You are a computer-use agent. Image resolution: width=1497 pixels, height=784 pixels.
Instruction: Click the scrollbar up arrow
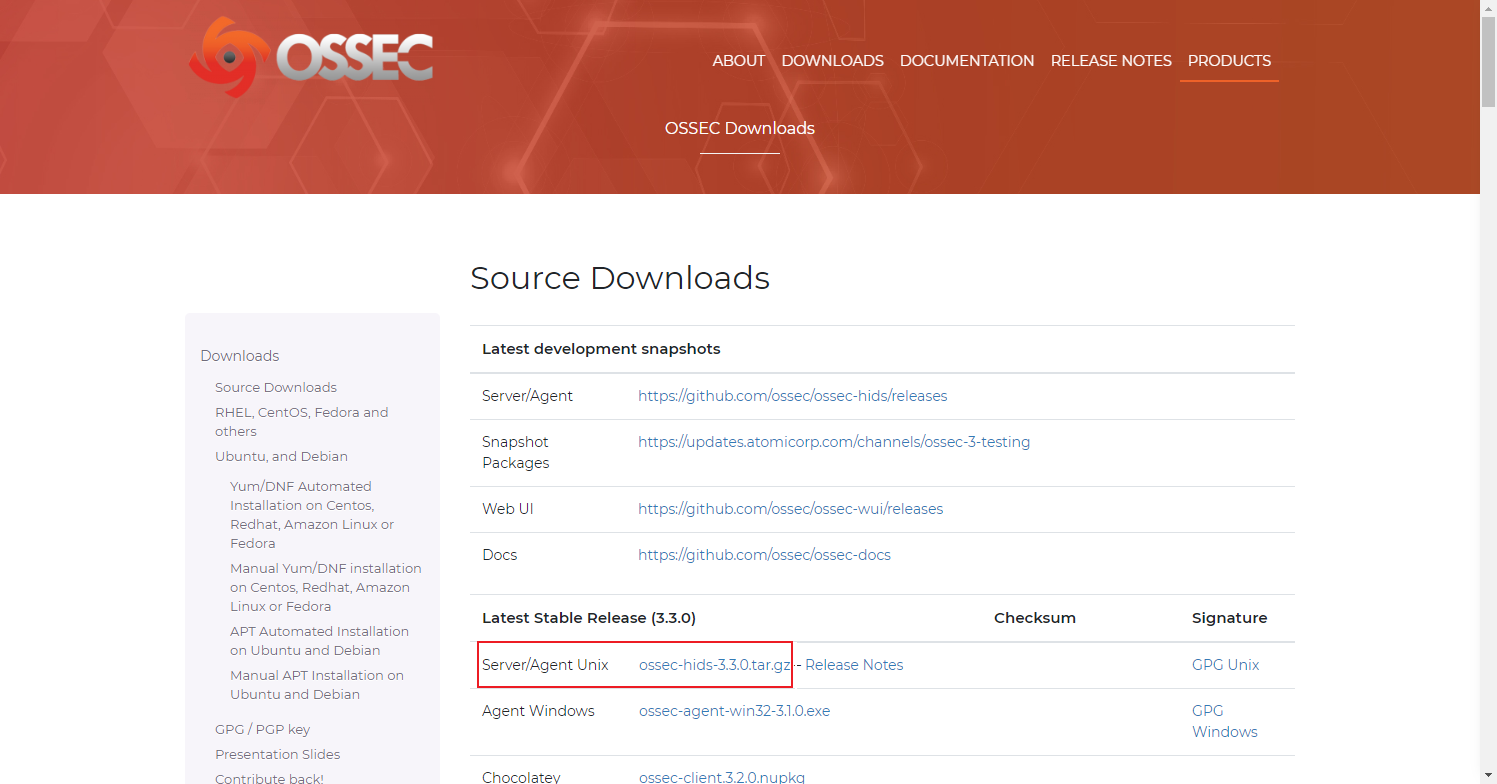coord(1488,8)
